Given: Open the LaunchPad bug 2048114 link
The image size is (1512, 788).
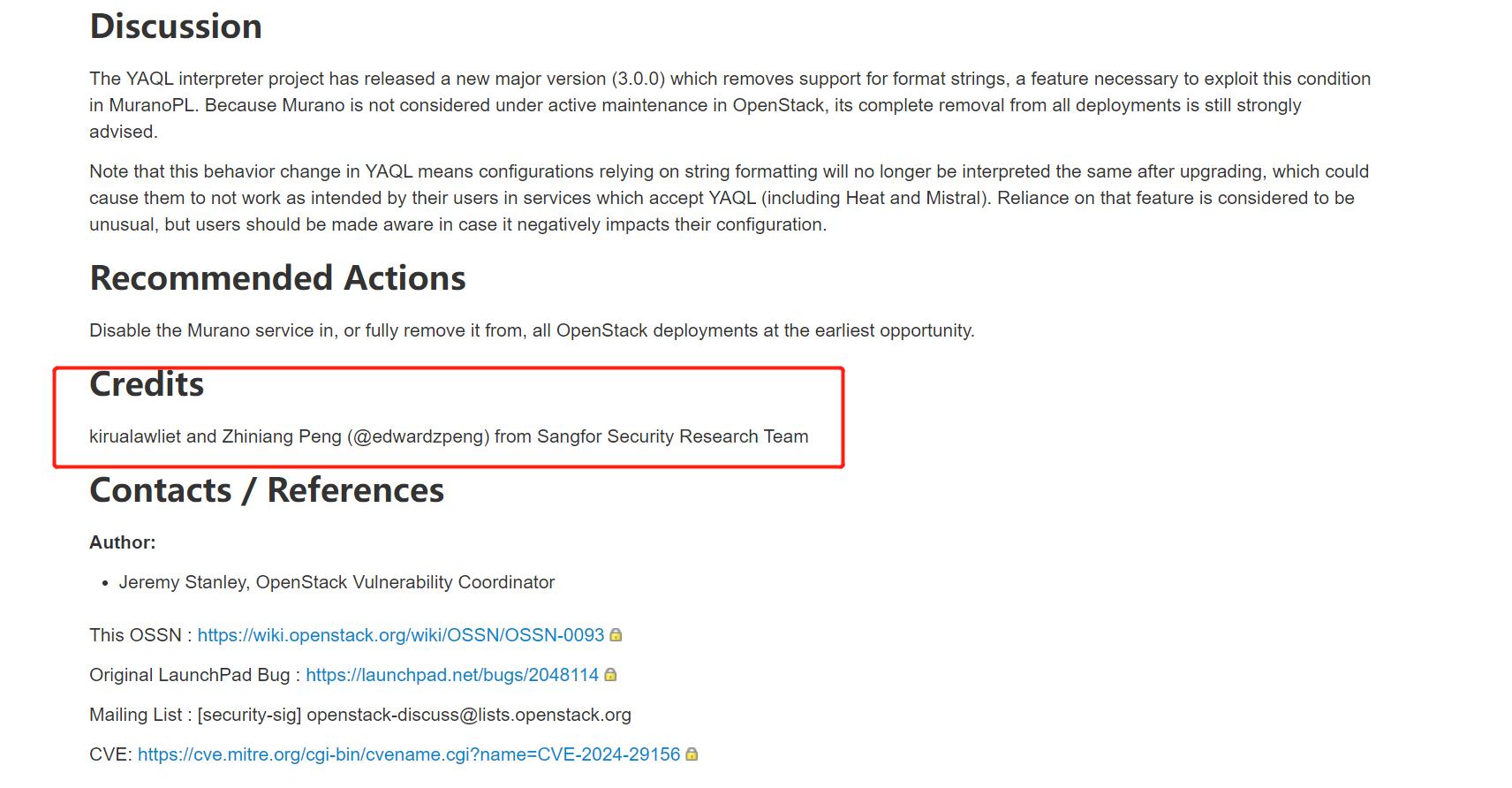Looking at the screenshot, I should 452,675.
